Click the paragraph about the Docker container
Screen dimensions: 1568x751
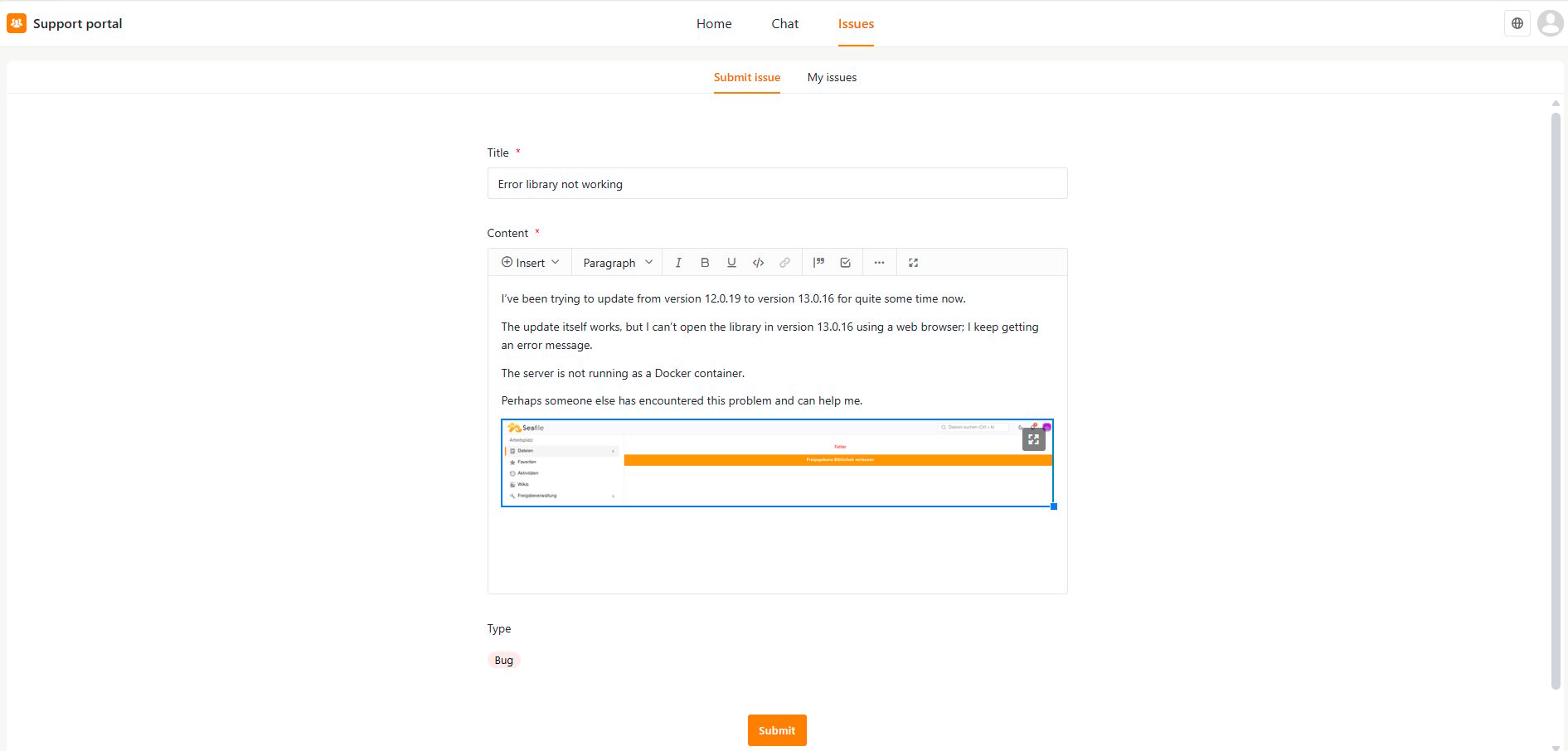623,373
